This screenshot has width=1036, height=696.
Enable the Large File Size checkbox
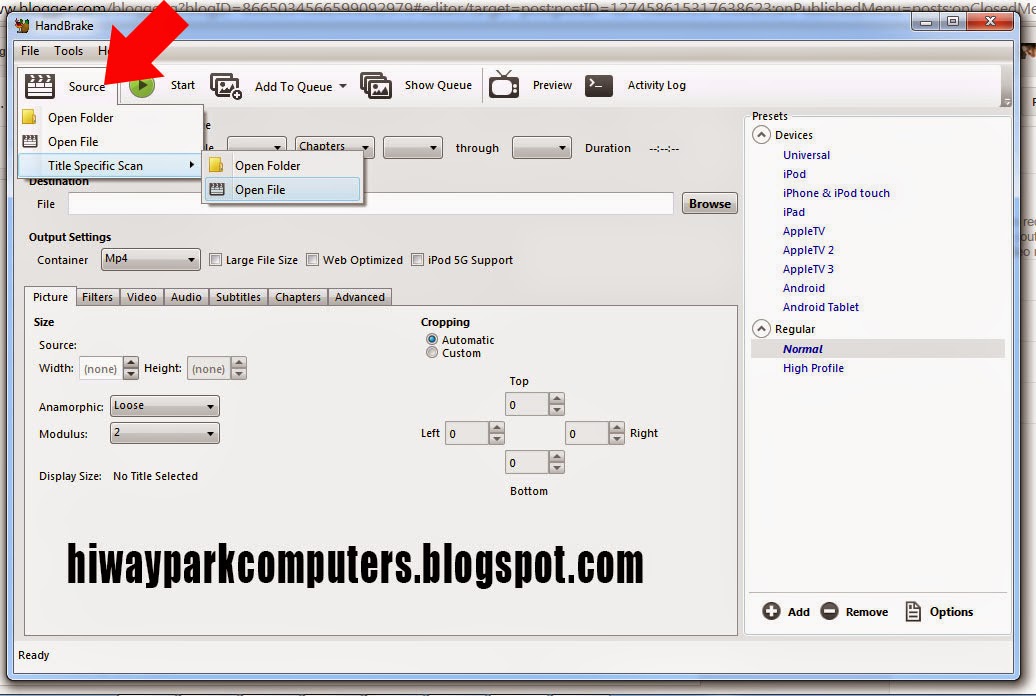point(215,259)
